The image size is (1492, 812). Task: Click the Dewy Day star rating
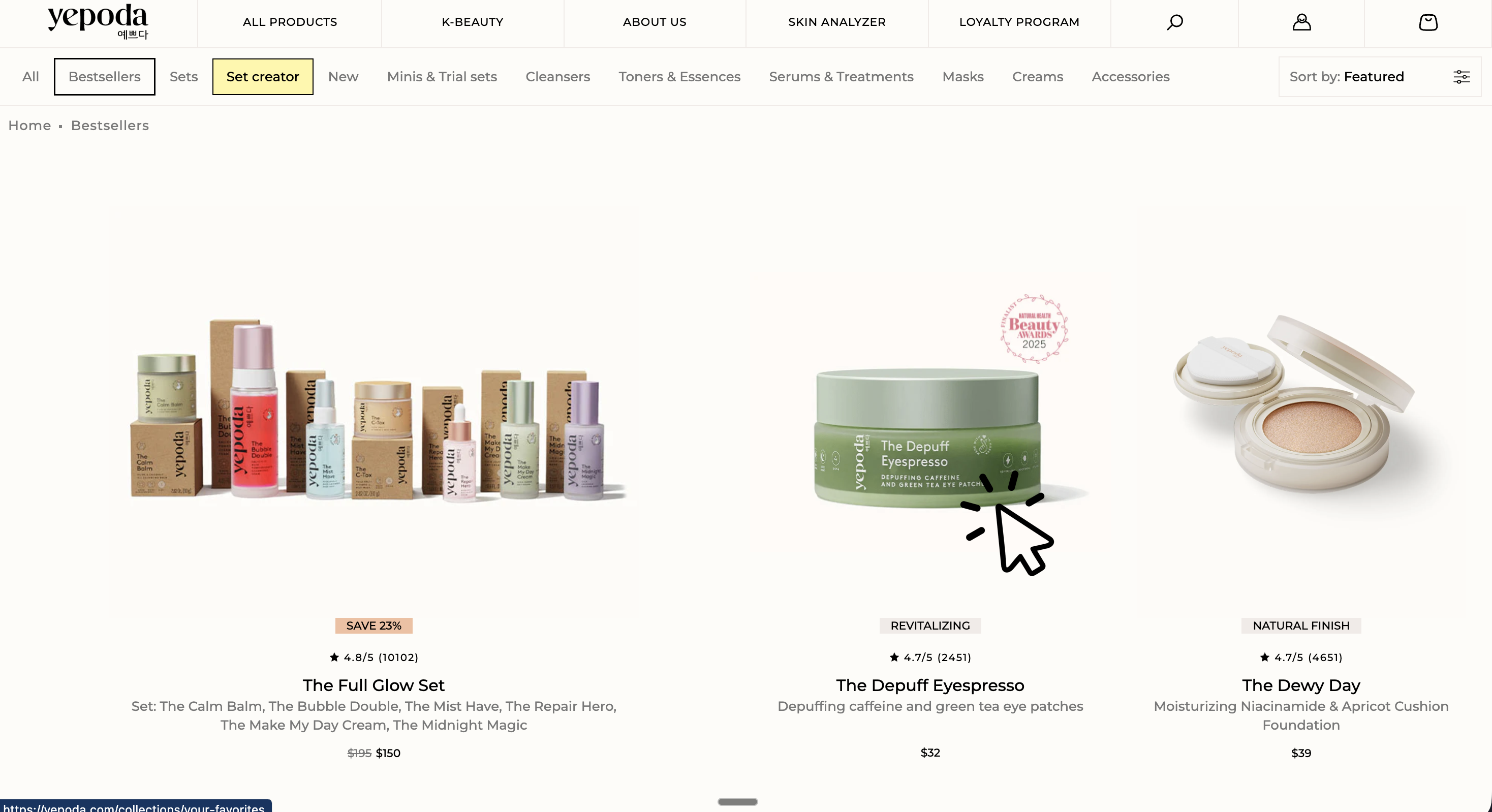coord(1301,658)
